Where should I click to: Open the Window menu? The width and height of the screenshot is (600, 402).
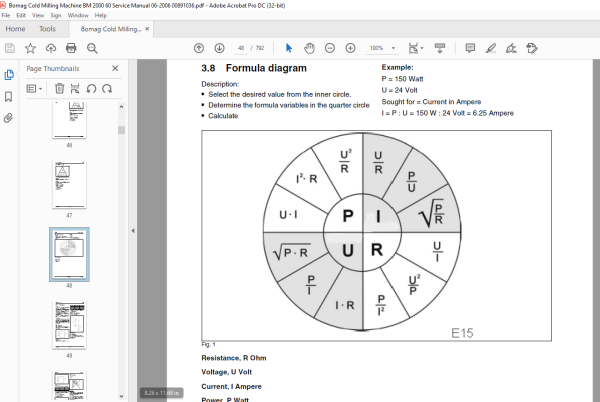coord(78,15)
